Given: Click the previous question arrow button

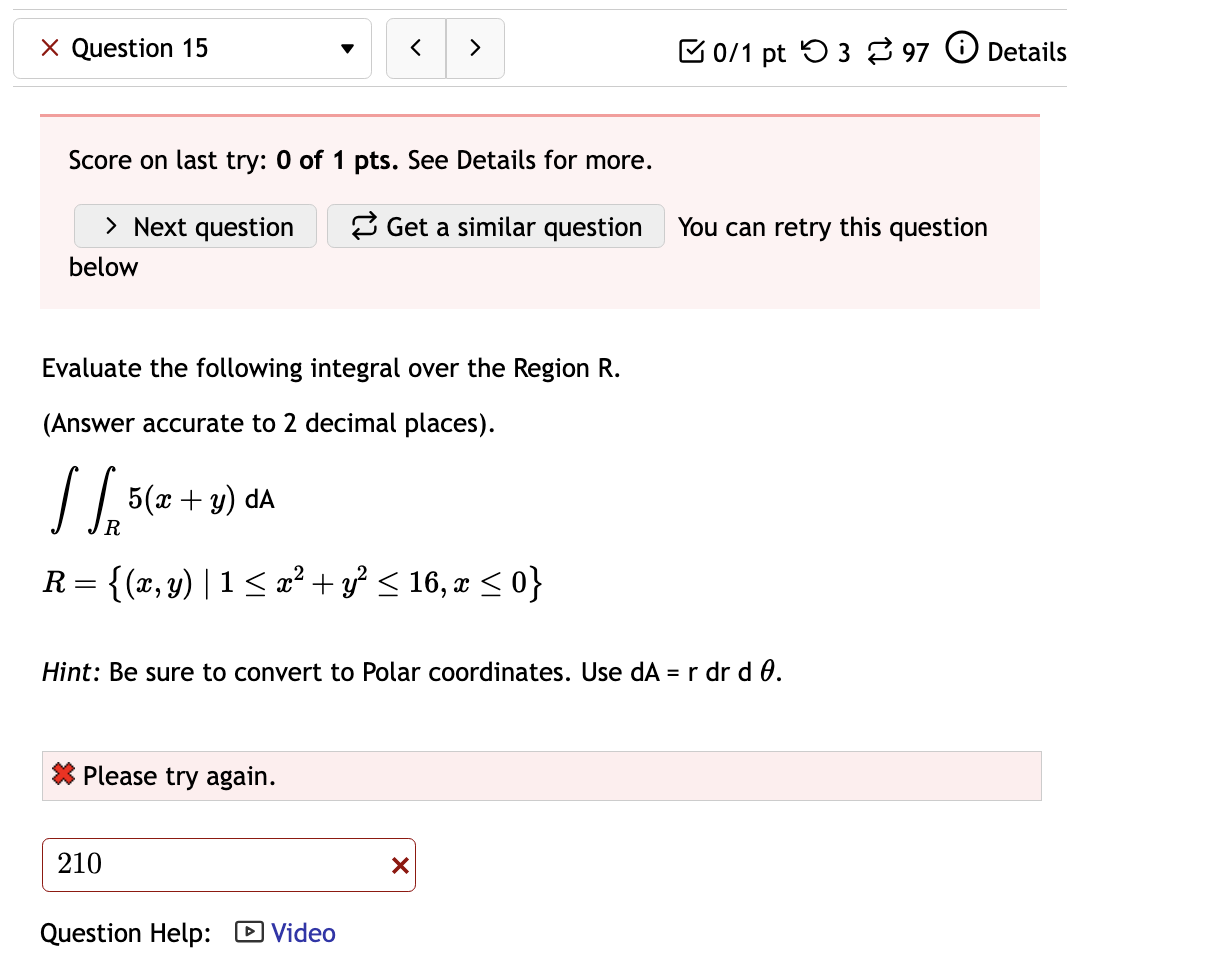Looking at the screenshot, I should 416,47.
